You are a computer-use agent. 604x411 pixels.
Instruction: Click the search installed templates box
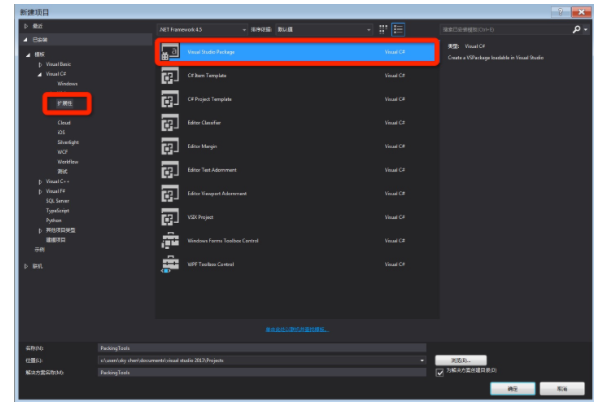coord(505,30)
